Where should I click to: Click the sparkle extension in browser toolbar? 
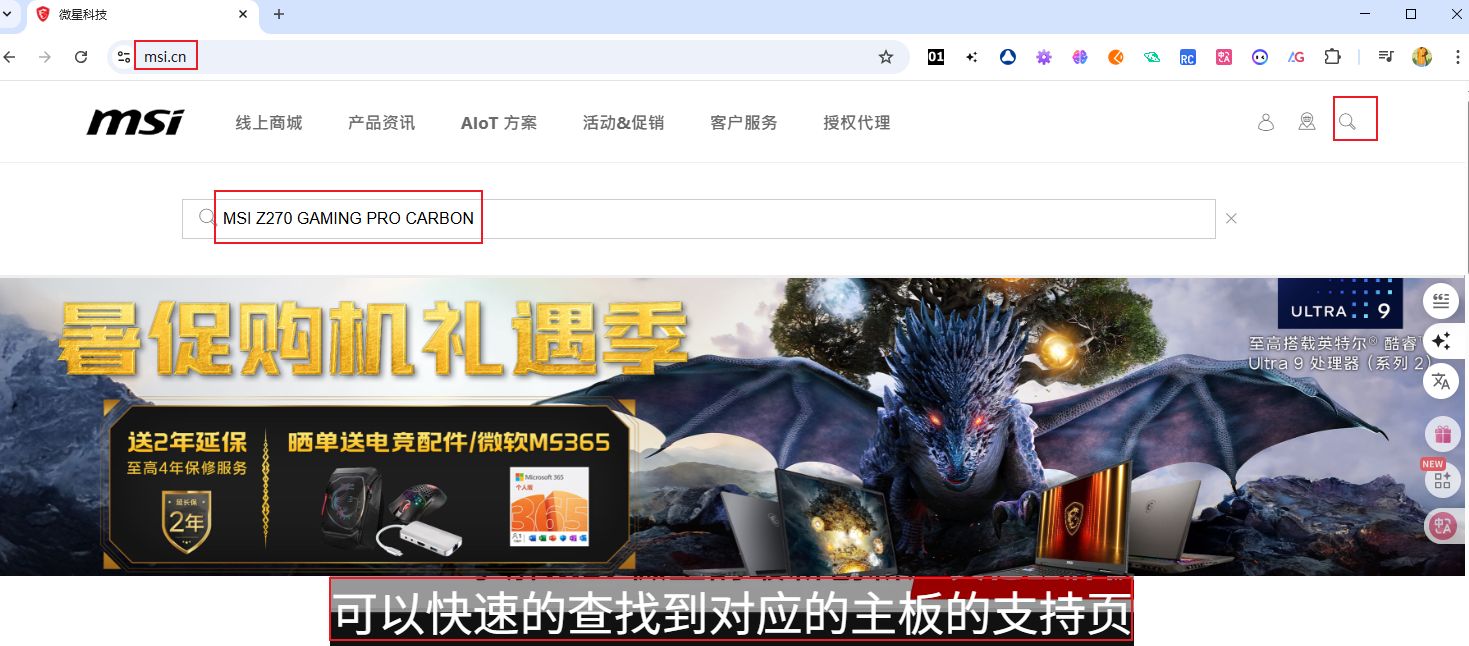click(x=972, y=57)
